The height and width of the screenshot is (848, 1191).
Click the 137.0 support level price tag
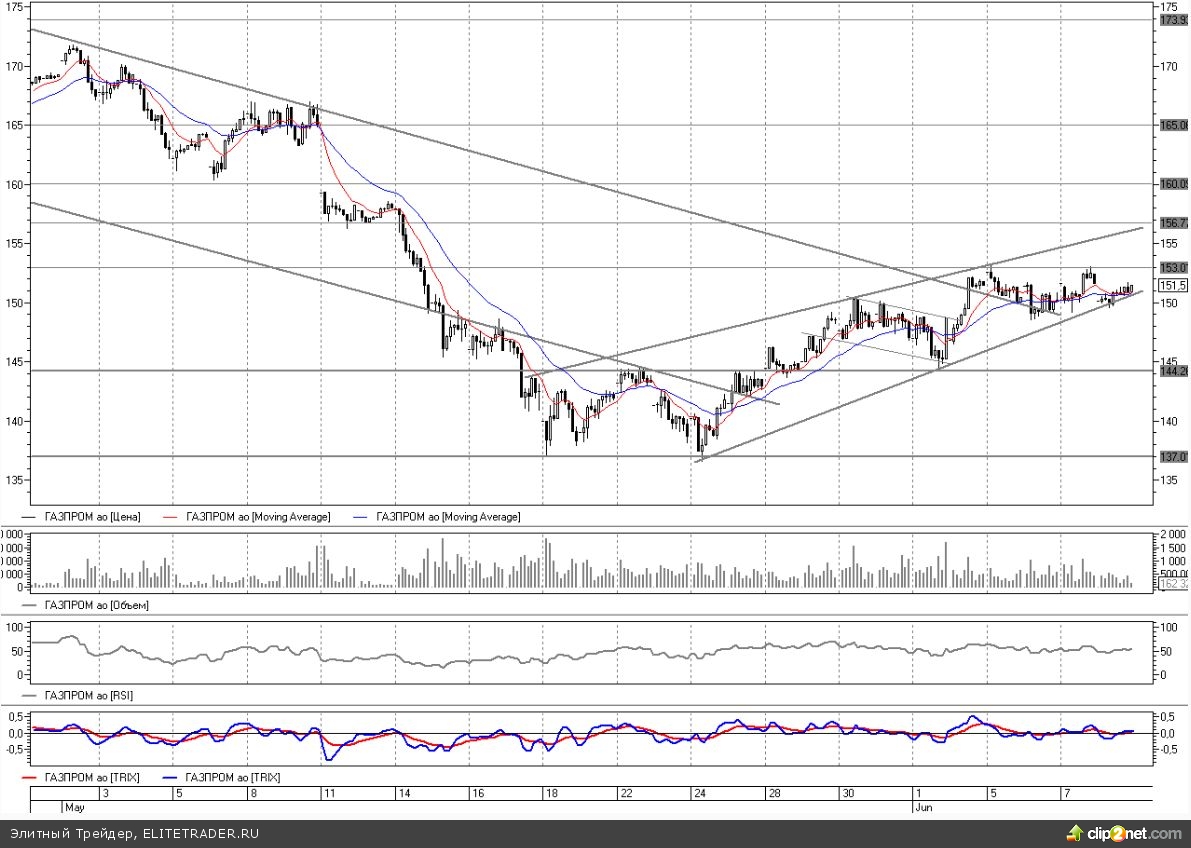coord(1173,456)
